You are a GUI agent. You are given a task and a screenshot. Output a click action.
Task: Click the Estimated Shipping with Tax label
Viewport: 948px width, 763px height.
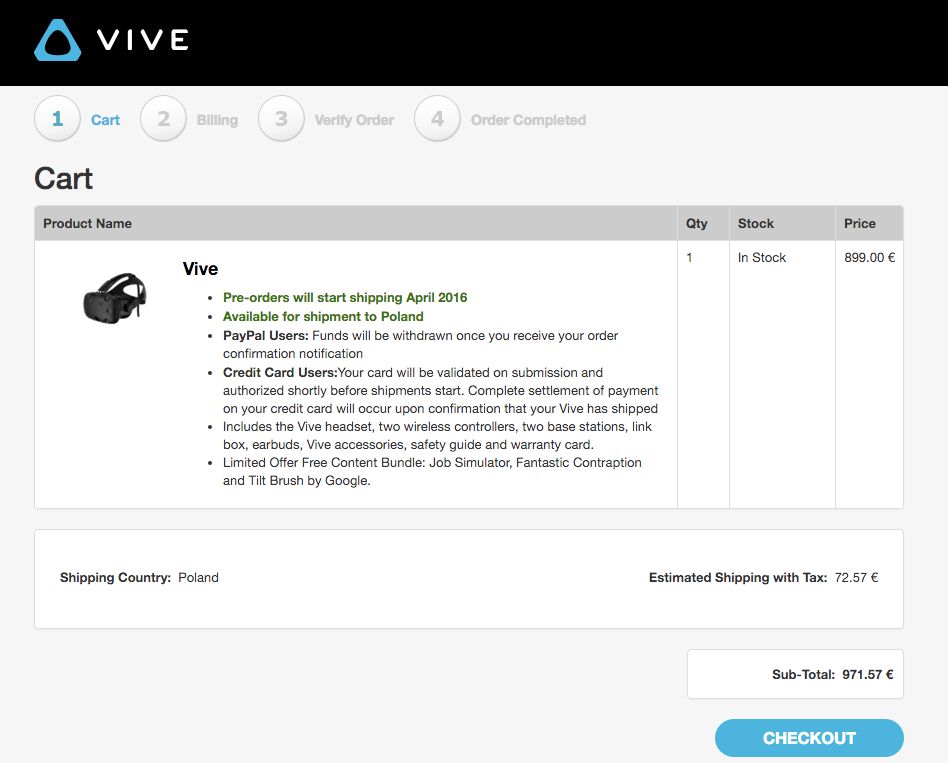click(x=738, y=577)
